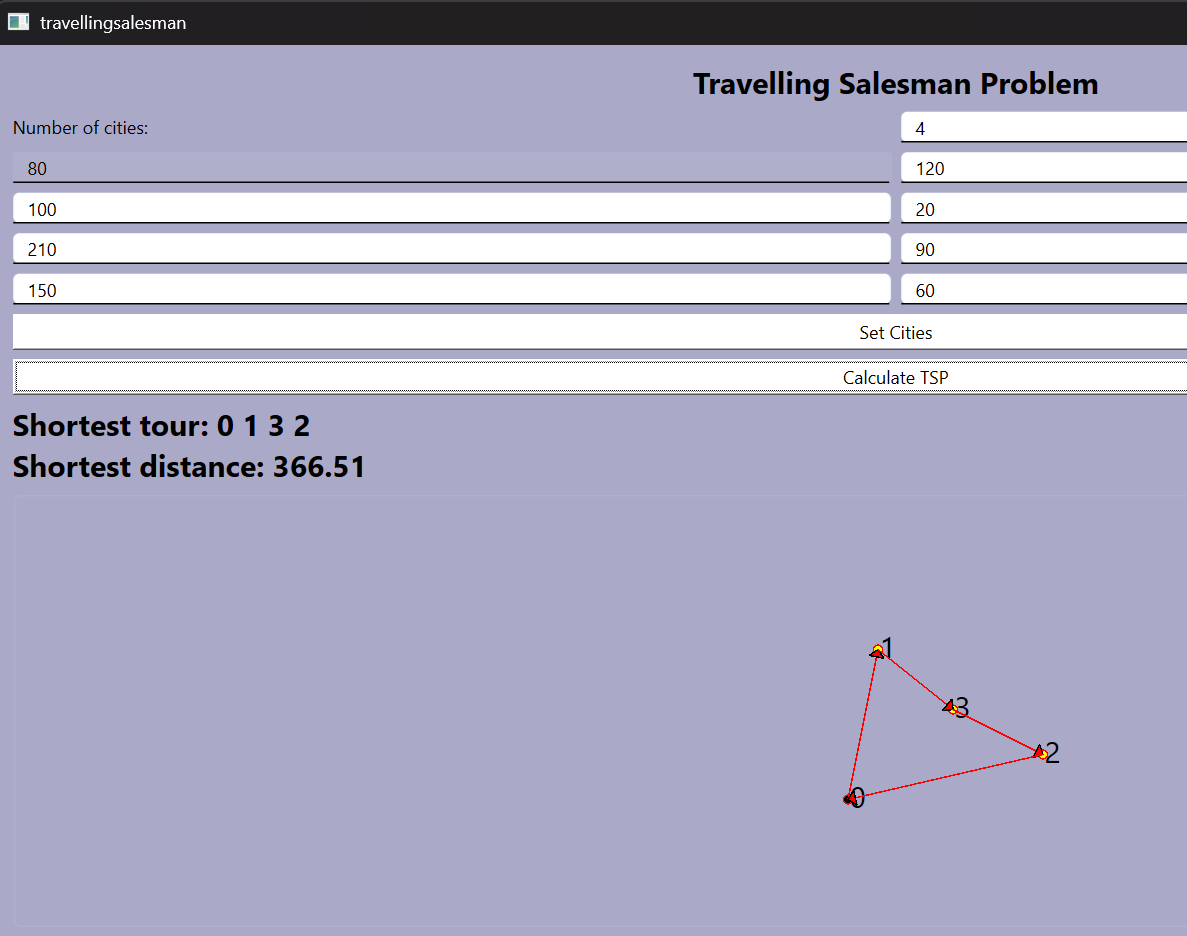Click city node 1 on the graph

(x=877, y=651)
